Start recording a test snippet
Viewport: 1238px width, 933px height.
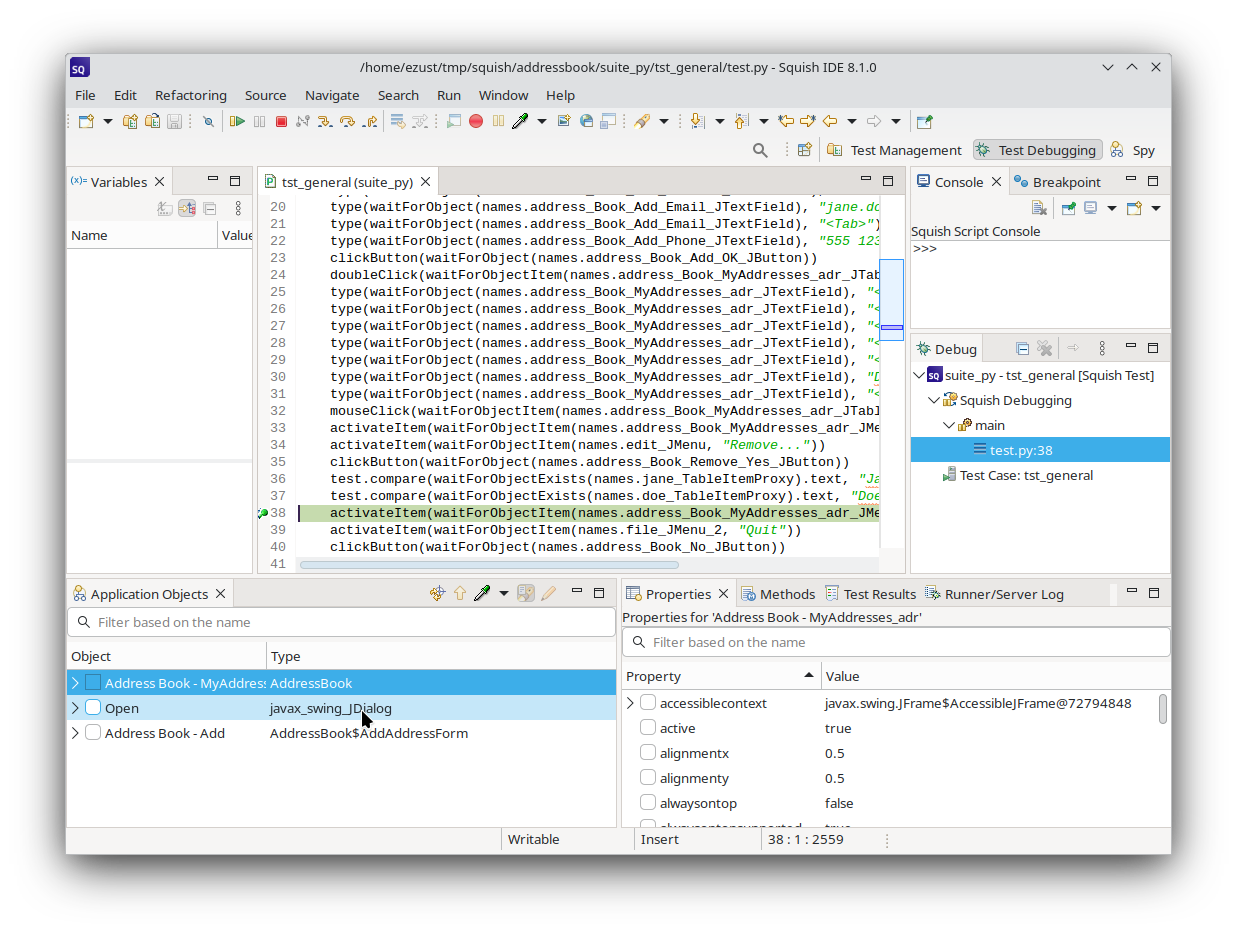coord(475,120)
